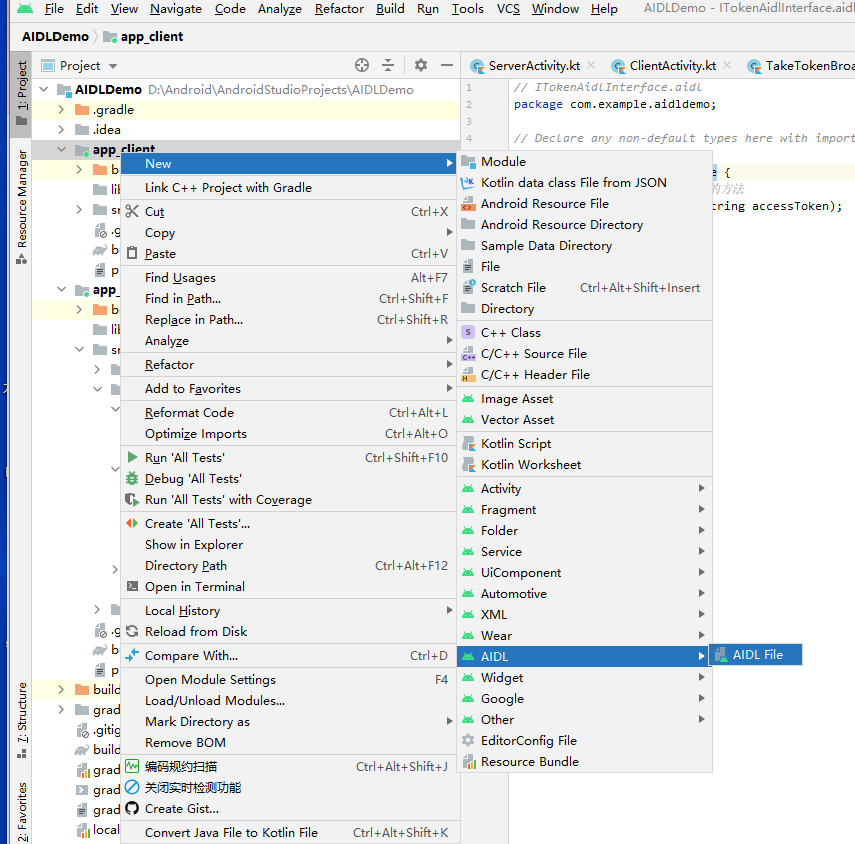
Task: Click the Reload from Disk refresh icon
Action: coord(132,631)
